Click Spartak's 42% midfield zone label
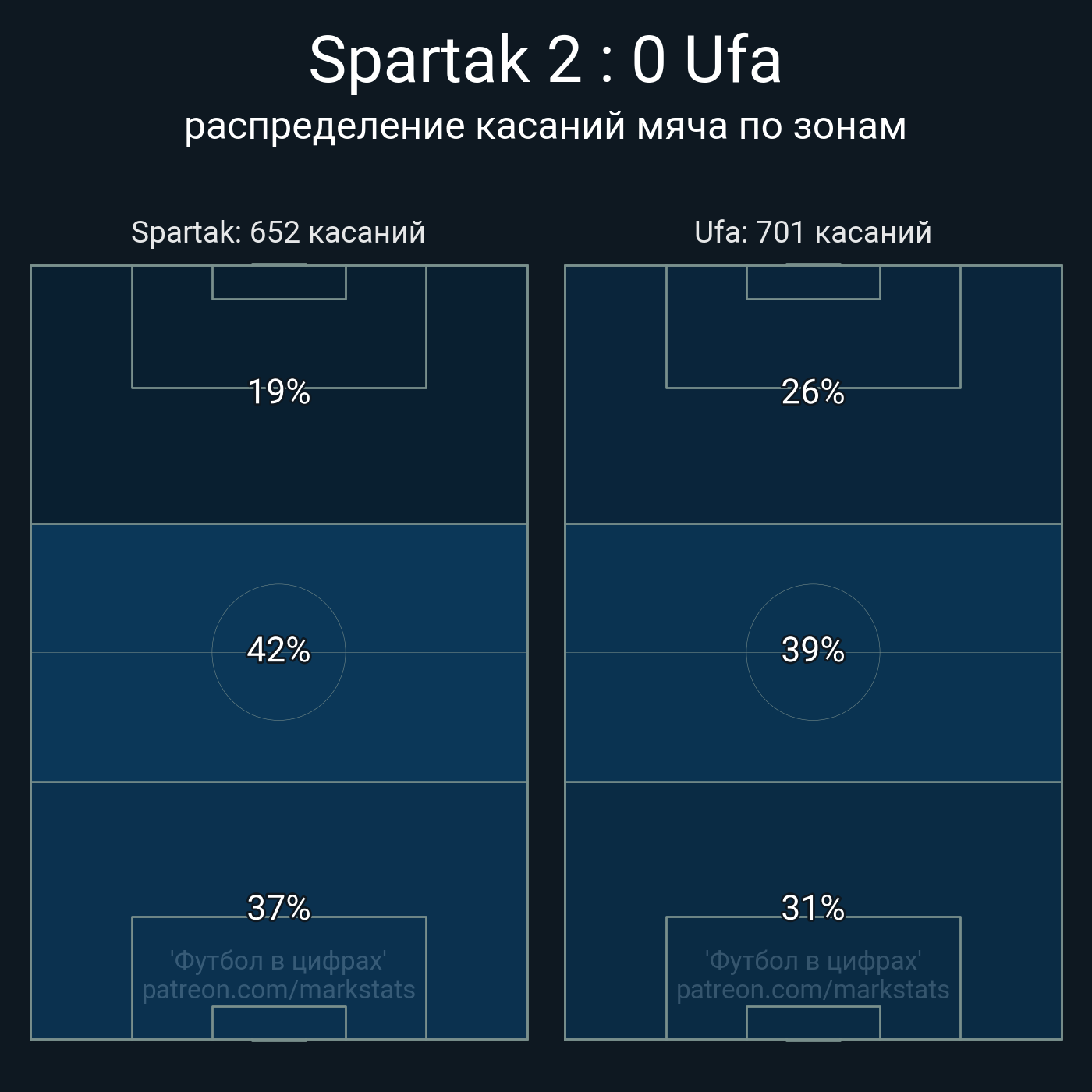The image size is (1092, 1092). (278, 650)
